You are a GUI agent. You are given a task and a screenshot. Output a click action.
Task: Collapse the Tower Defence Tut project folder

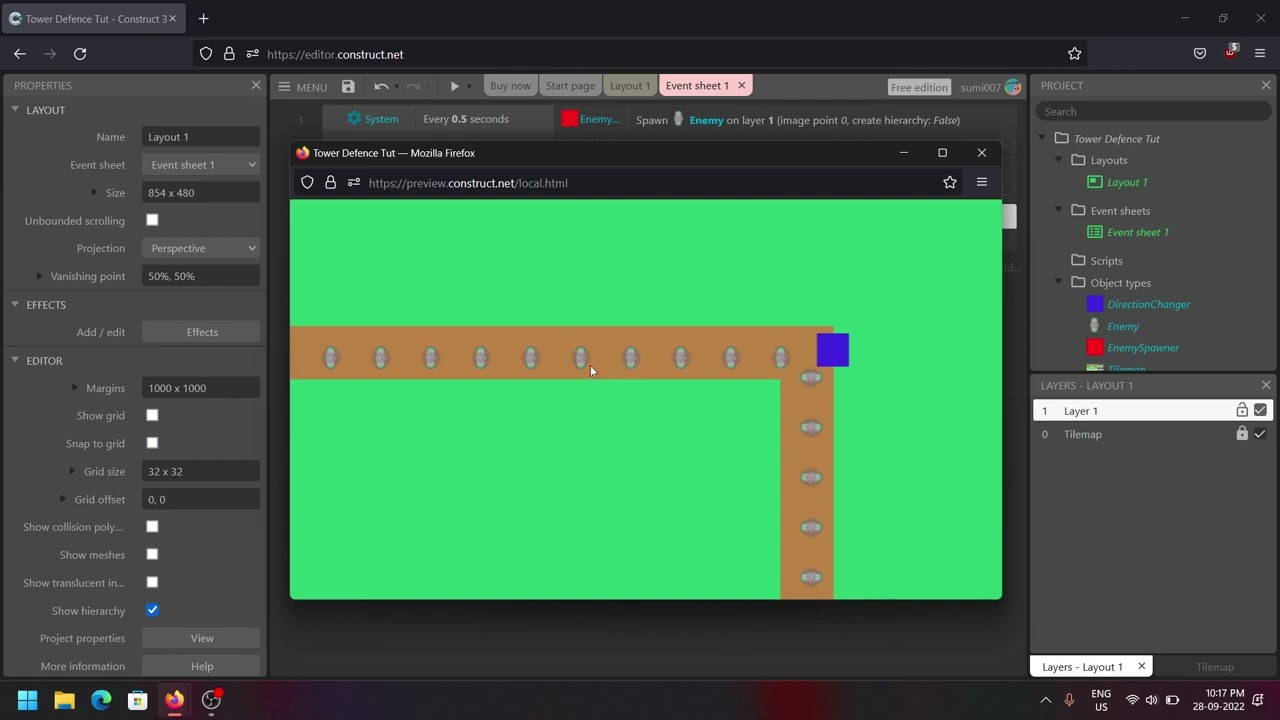coord(1042,138)
